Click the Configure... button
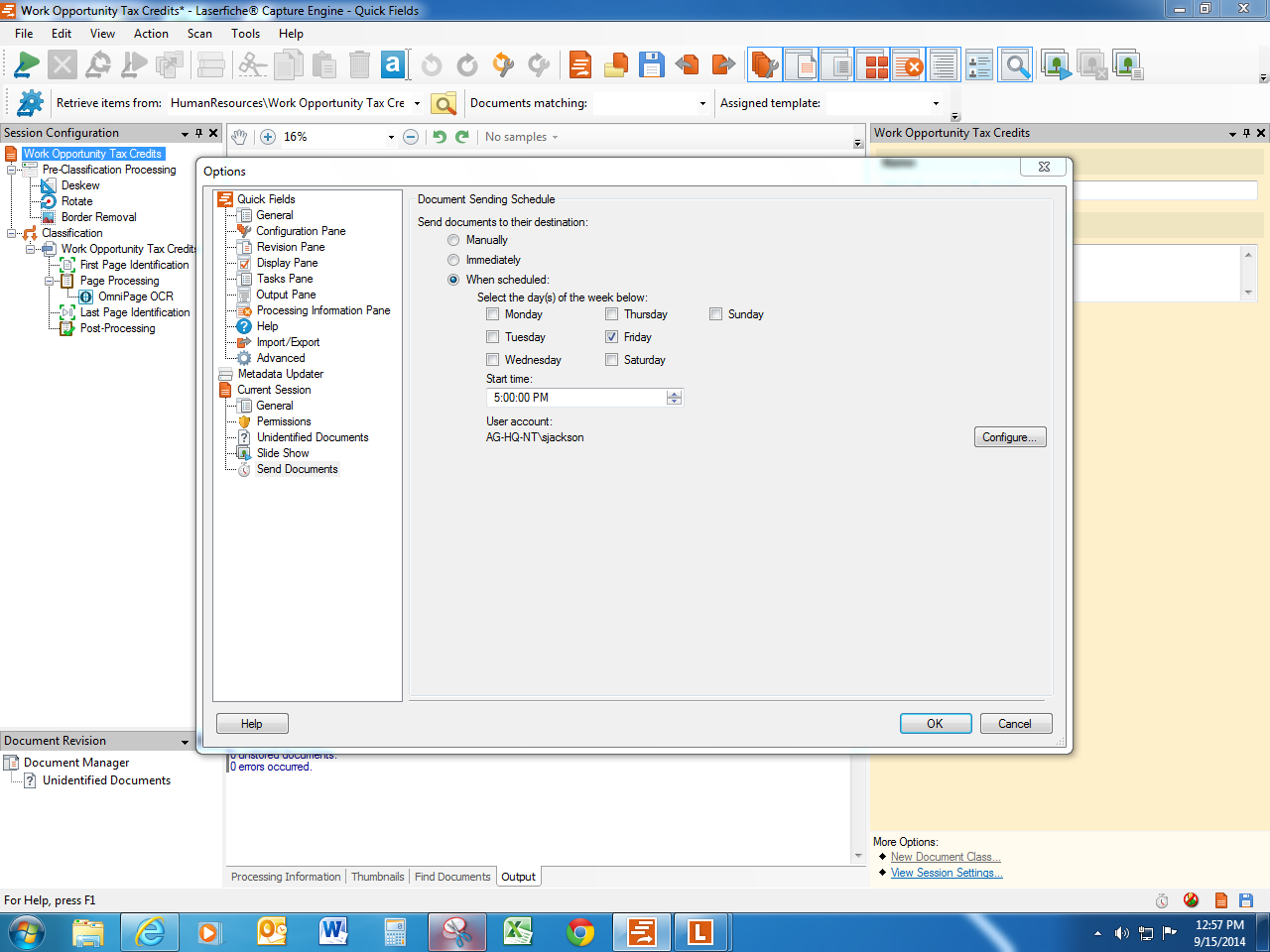The width and height of the screenshot is (1270, 952). (x=1009, y=437)
